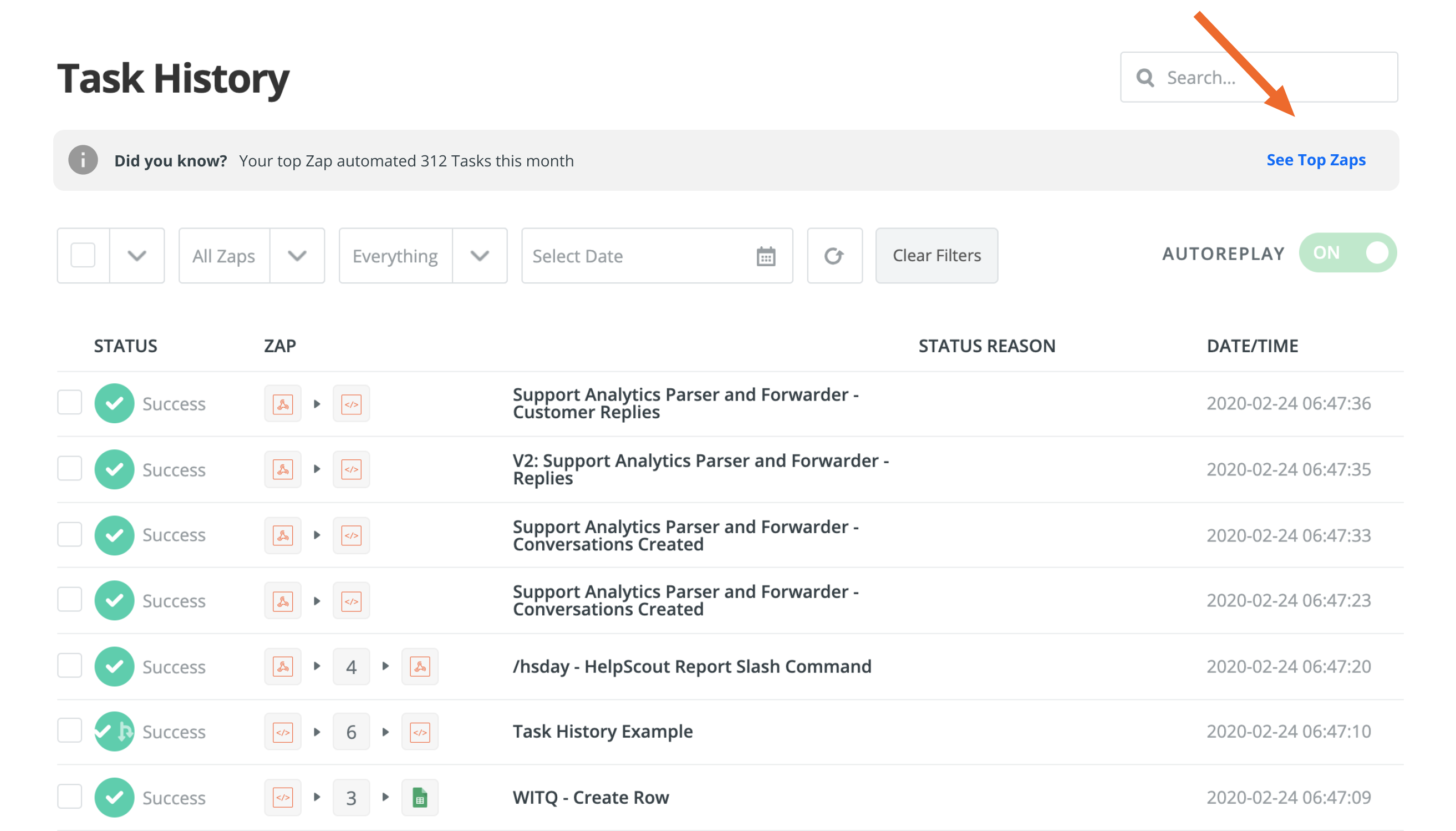Click code step icon for Customer Replies zap
The height and width of the screenshot is (831, 1456).
click(x=351, y=403)
